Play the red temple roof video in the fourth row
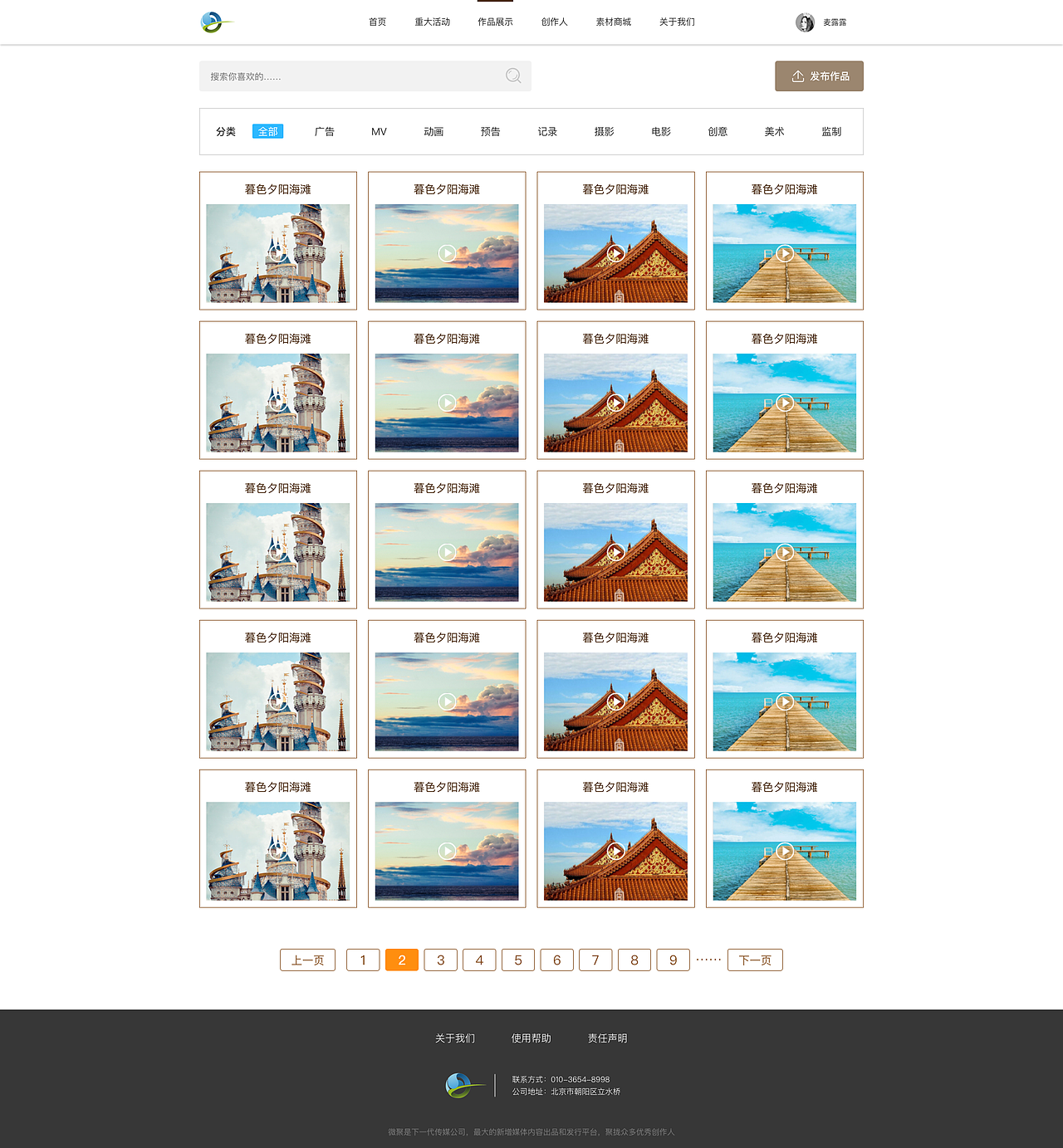1063x1148 pixels. 615,701
